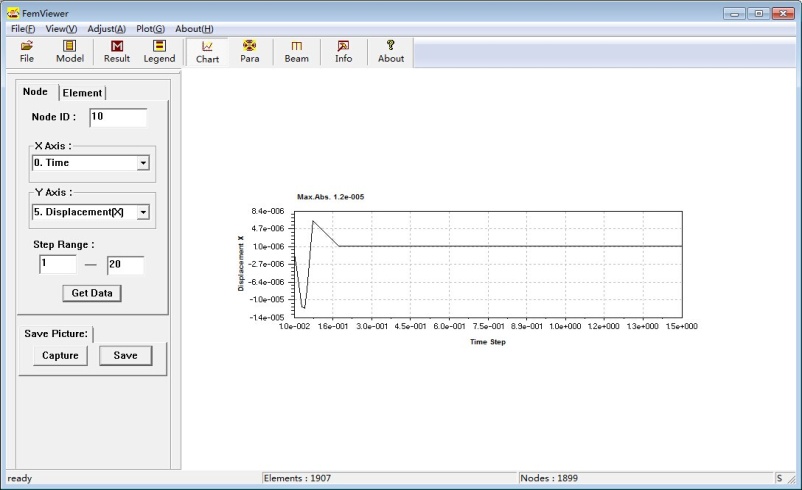Click the Step Range end field
802x490 pixels.
point(125,264)
